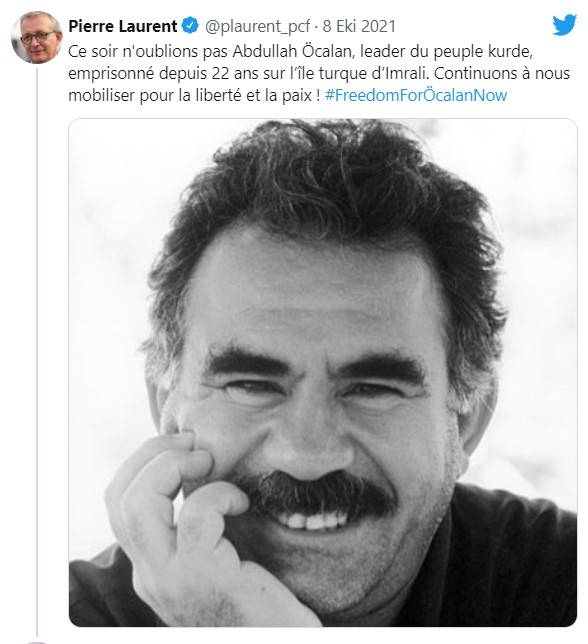Click the phrase 'la liberté et la paix'

pyautogui.click(x=244, y=96)
